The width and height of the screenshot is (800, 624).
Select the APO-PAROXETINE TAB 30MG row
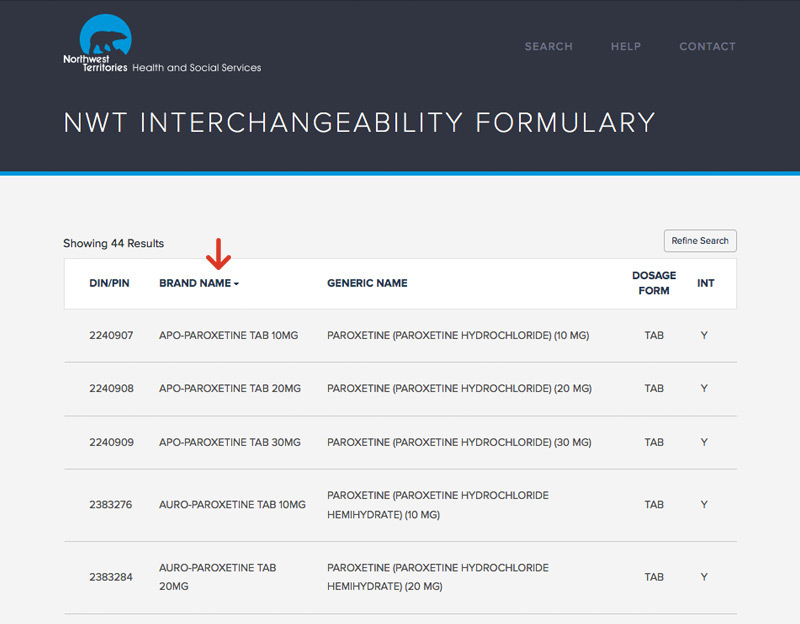(229, 442)
